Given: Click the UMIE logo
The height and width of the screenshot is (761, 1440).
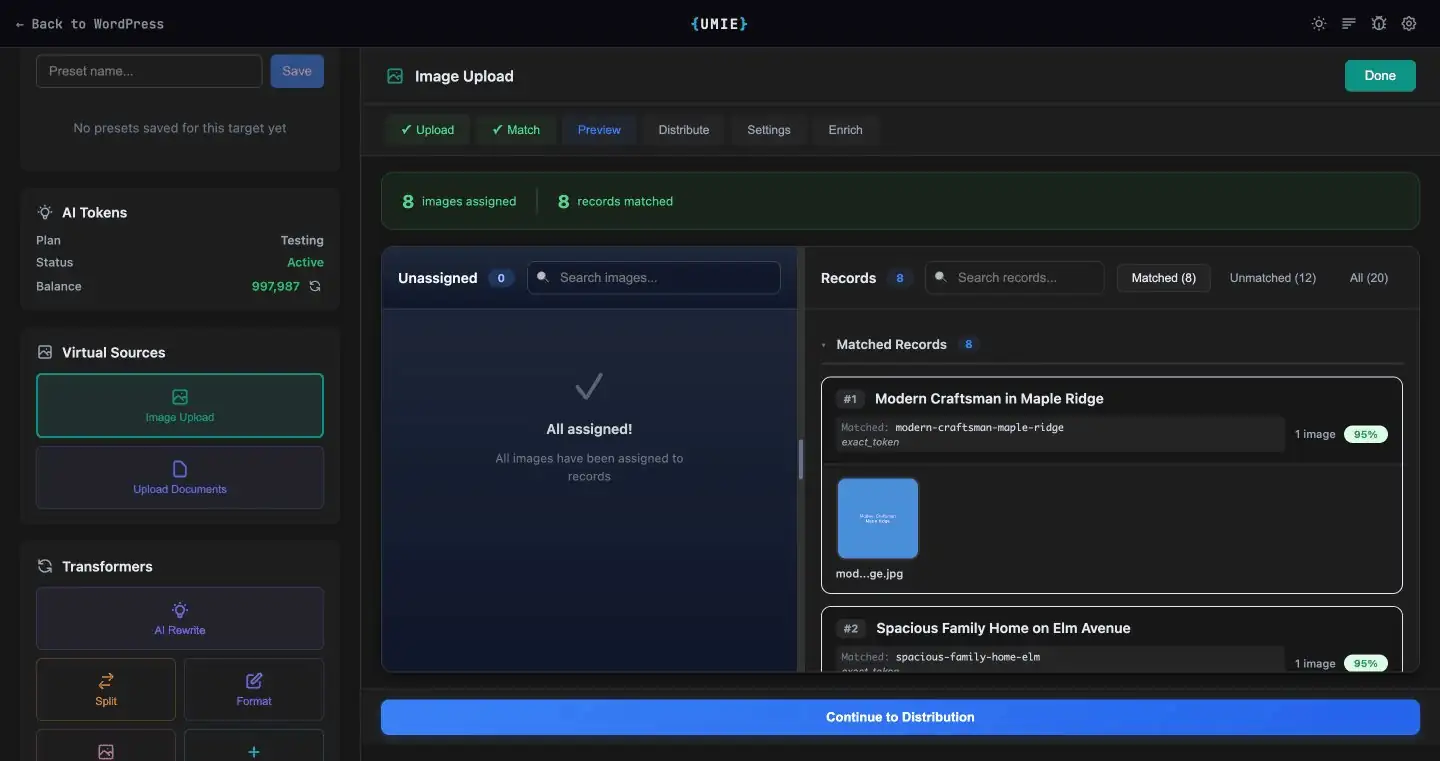Looking at the screenshot, I should tap(719, 23).
